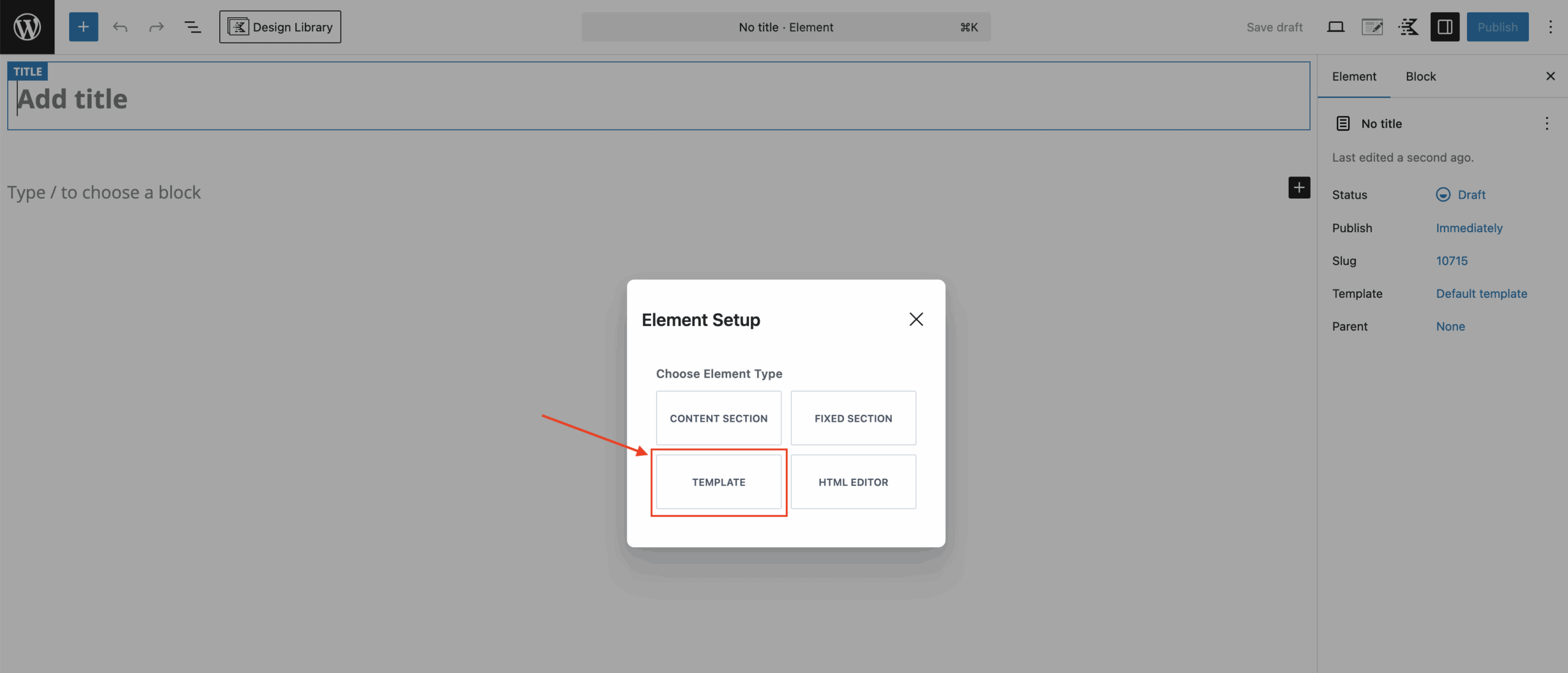Open the Publish Immediately date selector
This screenshot has height=673, width=1568.
coord(1469,227)
